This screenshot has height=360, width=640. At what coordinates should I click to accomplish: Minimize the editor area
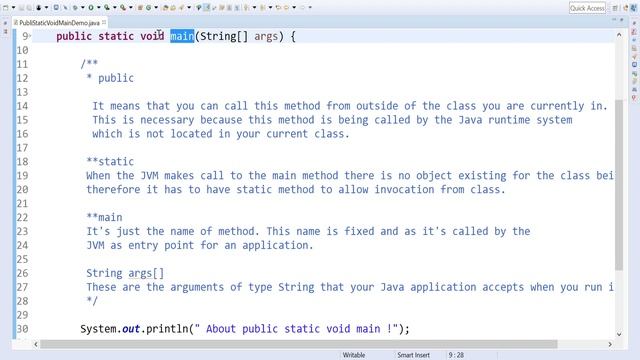pos(614,20)
